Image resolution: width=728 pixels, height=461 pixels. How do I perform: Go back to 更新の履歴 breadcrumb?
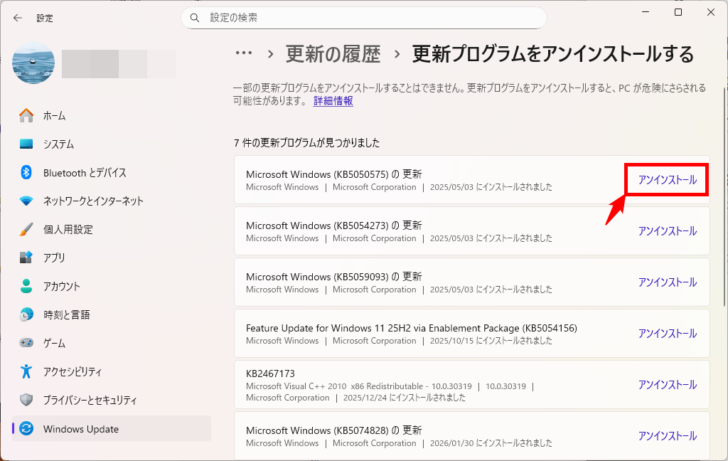click(x=333, y=54)
